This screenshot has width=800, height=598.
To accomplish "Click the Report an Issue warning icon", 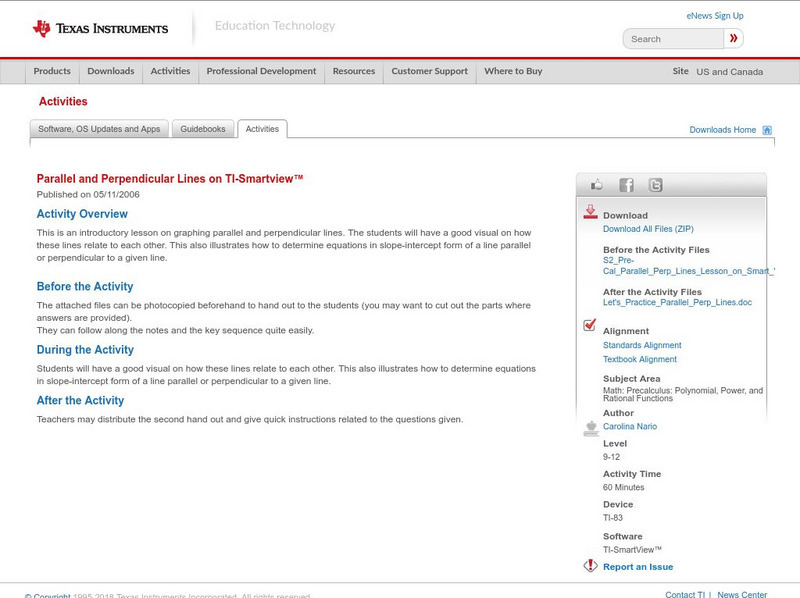I will coord(590,565).
